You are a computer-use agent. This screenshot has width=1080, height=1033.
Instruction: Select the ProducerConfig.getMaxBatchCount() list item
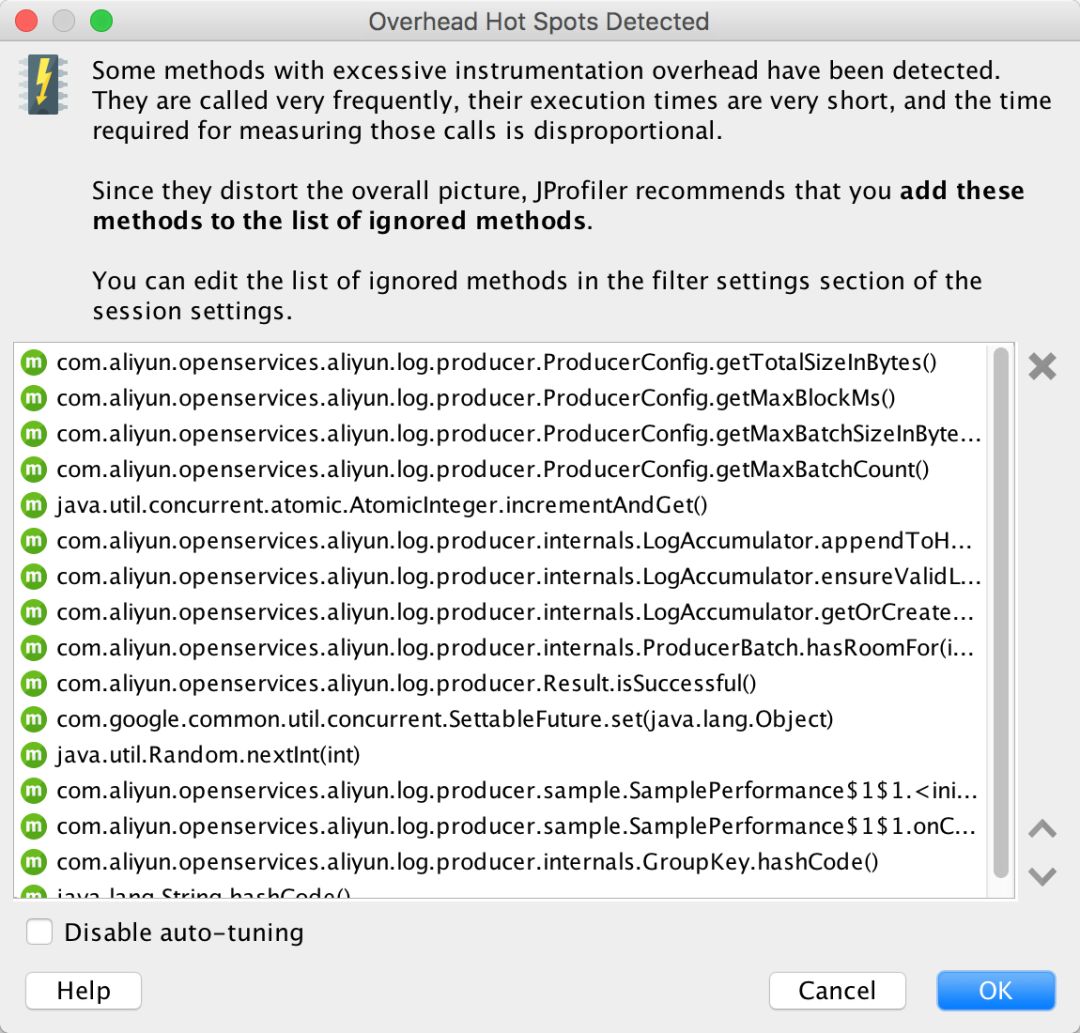pos(493,469)
